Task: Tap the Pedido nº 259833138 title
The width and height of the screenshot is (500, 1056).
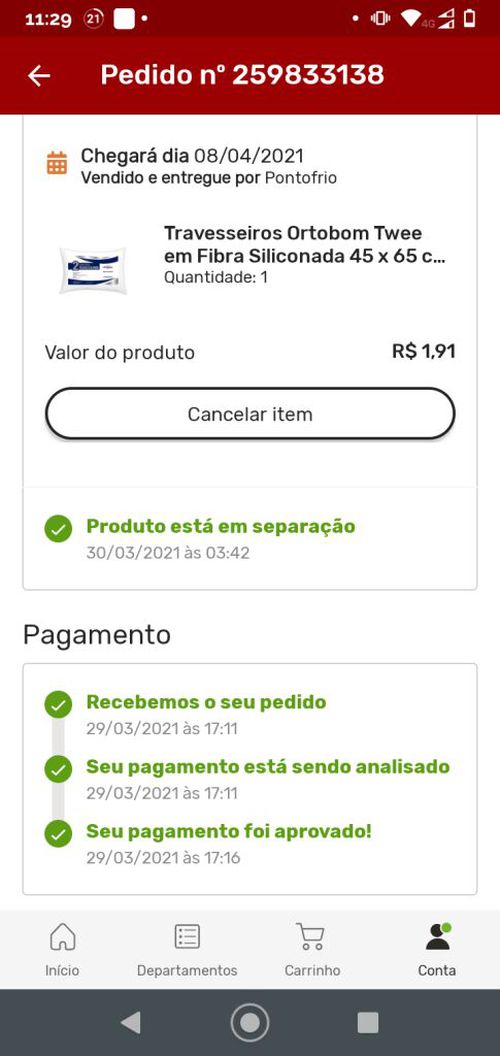Action: click(x=243, y=75)
